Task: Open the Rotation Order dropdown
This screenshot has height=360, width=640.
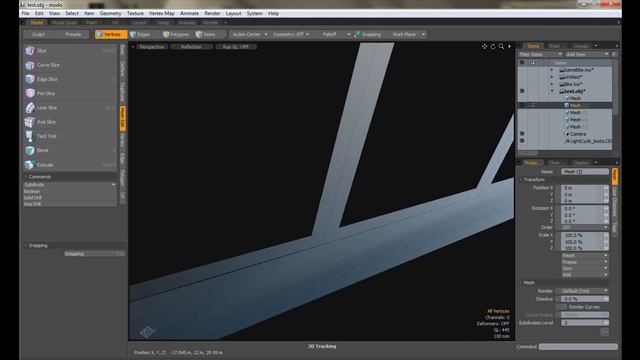Action: click(x=584, y=227)
